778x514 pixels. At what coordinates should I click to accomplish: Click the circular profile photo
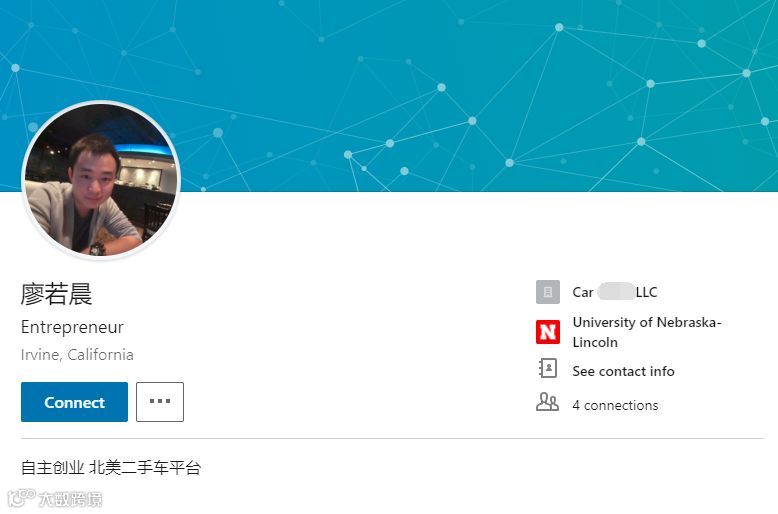coord(101,180)
